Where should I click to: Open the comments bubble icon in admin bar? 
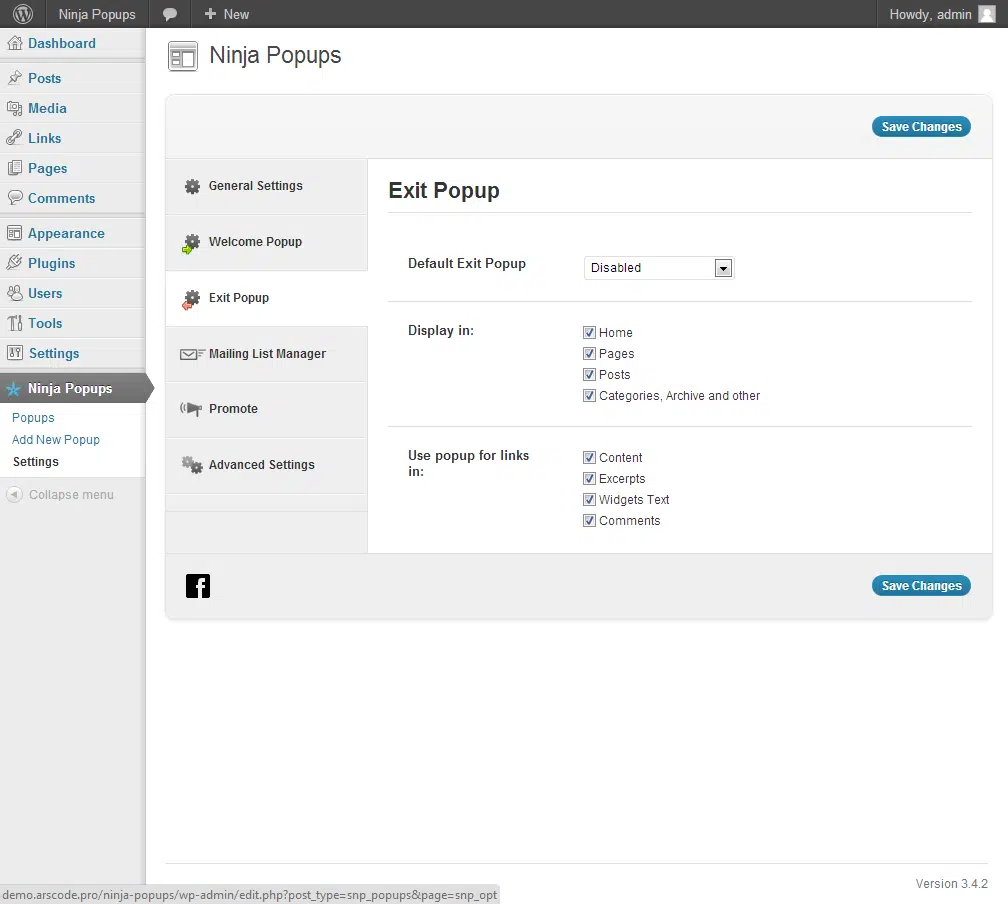(170, 14)
